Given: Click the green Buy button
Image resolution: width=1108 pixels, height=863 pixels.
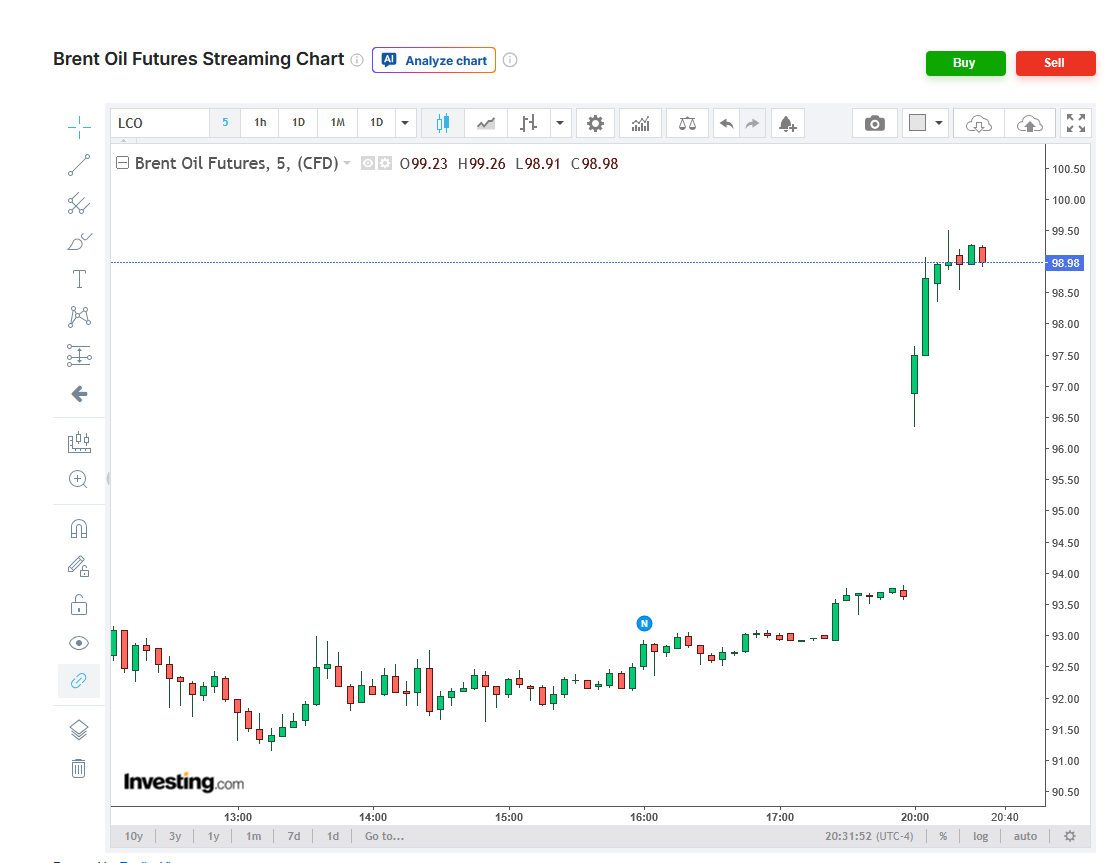Looking at the screenshot, I should click(965, 63).
